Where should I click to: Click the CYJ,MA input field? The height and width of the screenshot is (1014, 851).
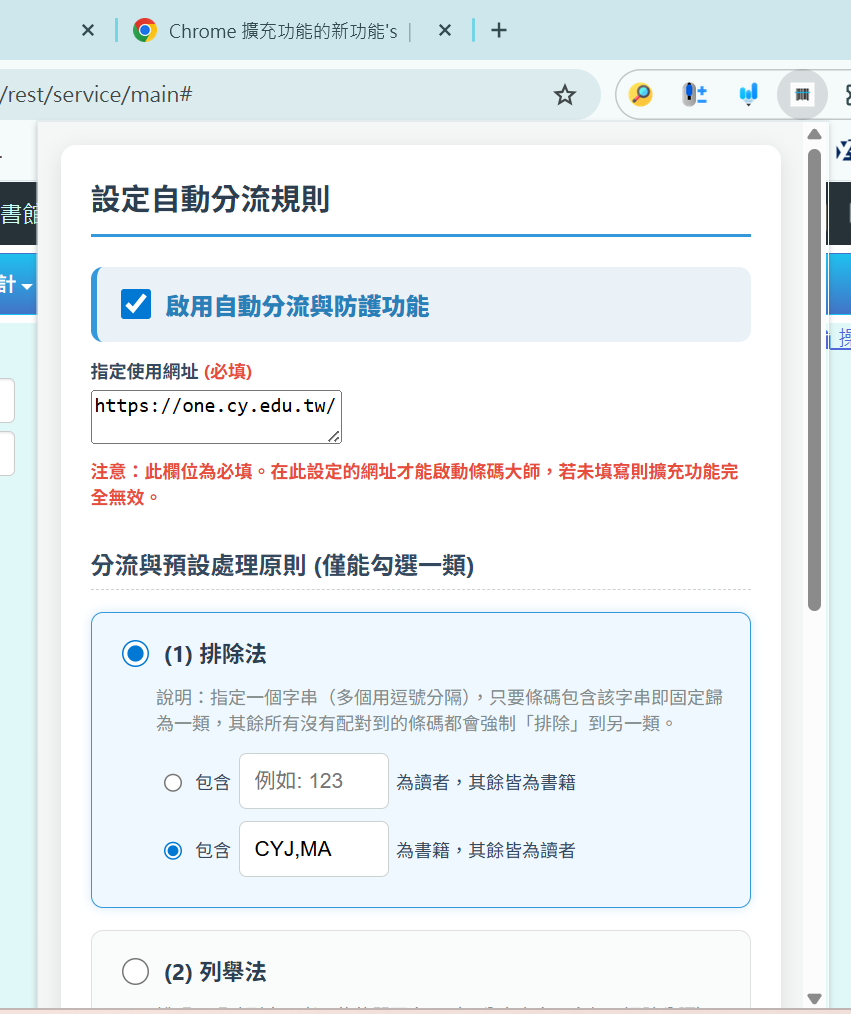coord(314,849)
